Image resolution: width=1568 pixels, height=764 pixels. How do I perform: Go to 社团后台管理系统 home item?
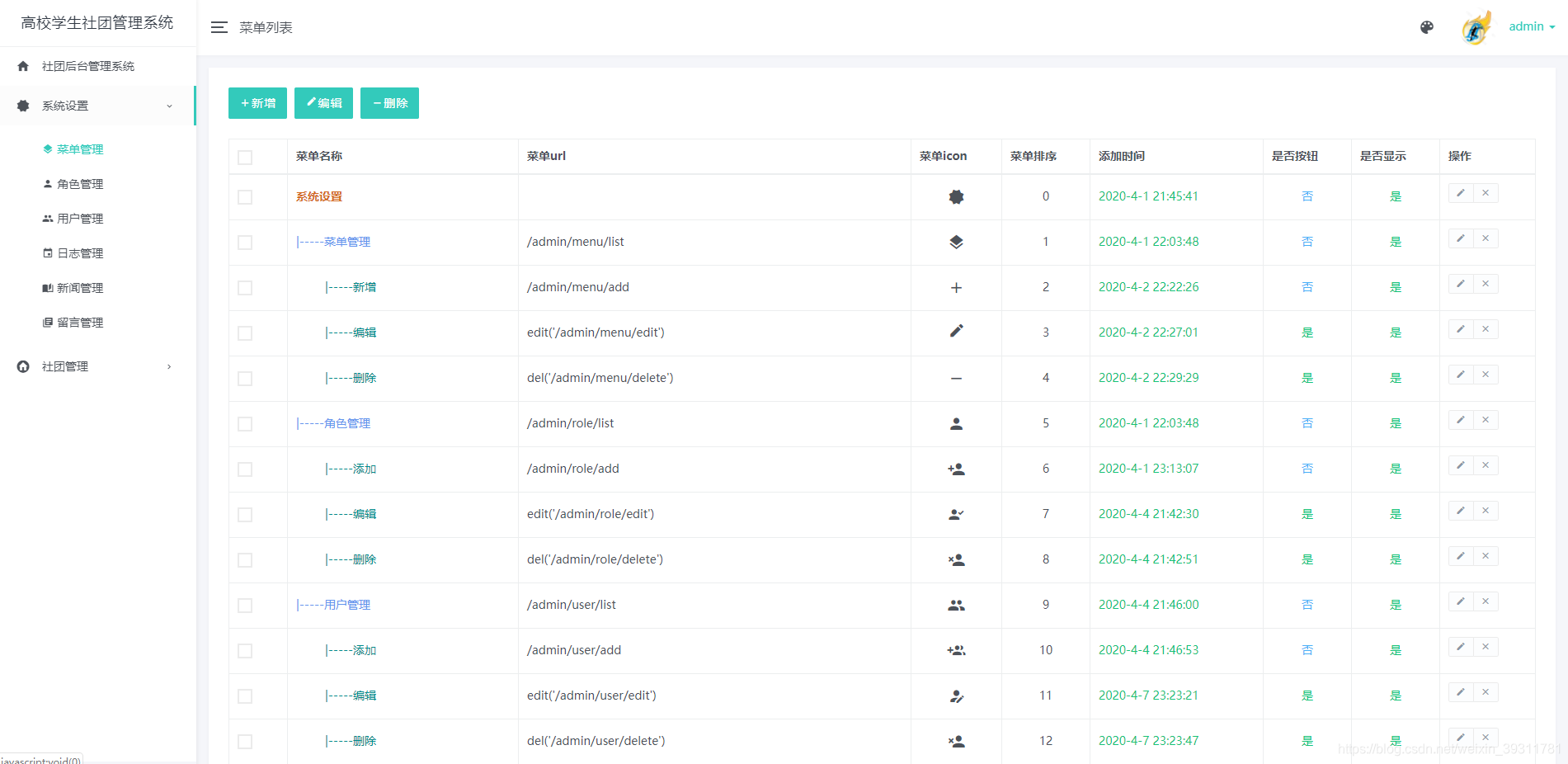click(97, 66)
